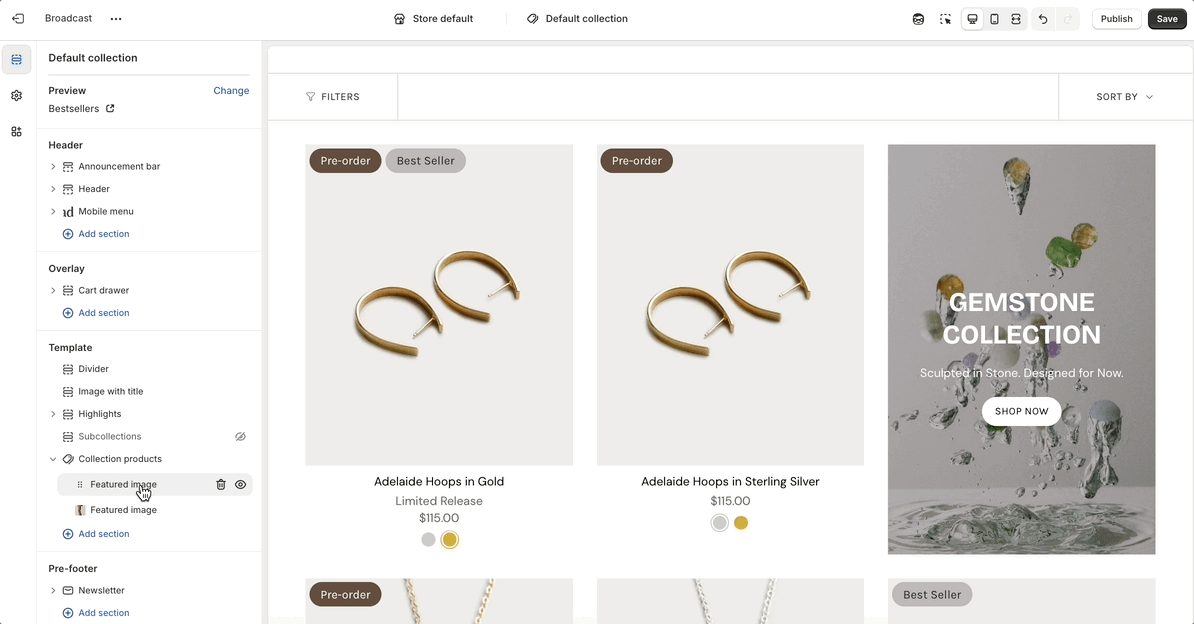1194x624 pixels.
Task: Show the hidden Subcollections section
Action: 240,437
